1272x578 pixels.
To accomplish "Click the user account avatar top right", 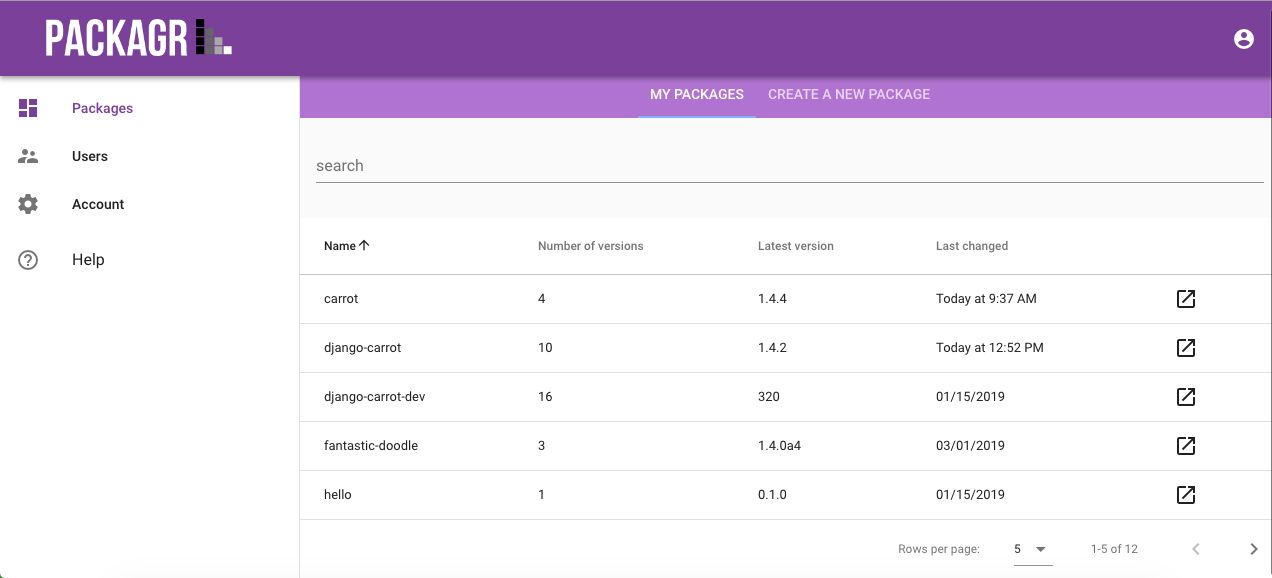I will click(x=1244, y=38).
